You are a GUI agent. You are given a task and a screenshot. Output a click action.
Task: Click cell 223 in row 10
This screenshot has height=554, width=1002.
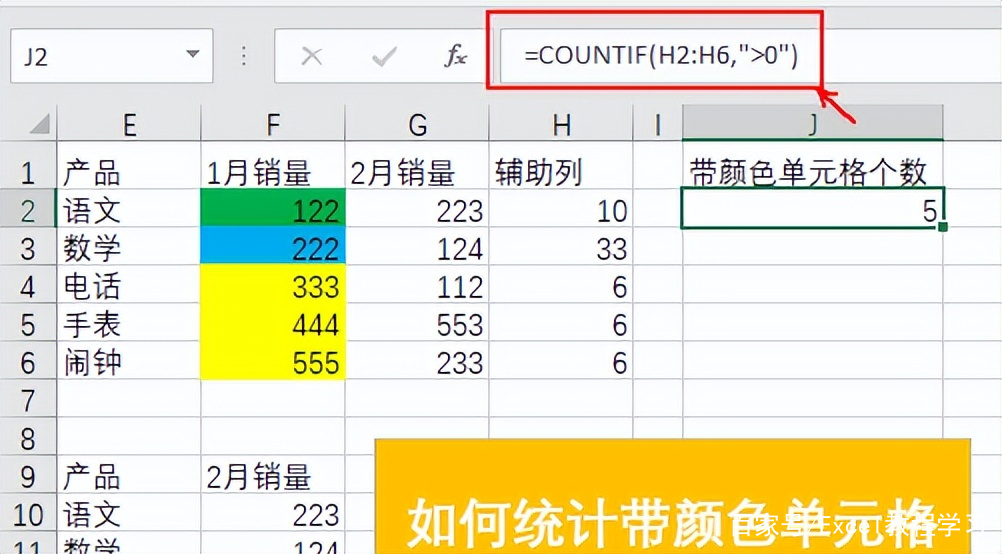click(x=273, y=512)
